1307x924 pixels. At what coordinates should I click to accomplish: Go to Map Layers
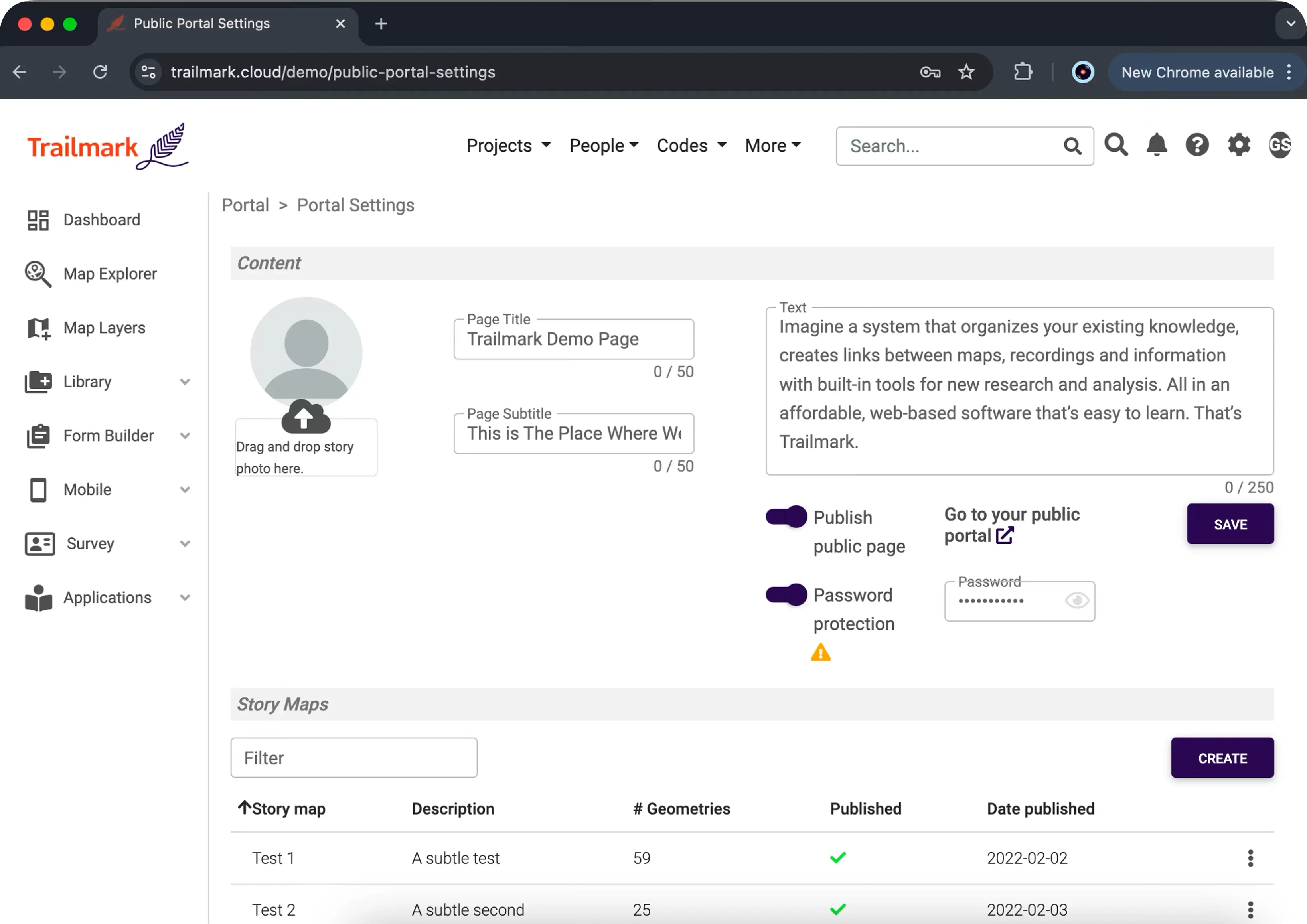[86, 328]
